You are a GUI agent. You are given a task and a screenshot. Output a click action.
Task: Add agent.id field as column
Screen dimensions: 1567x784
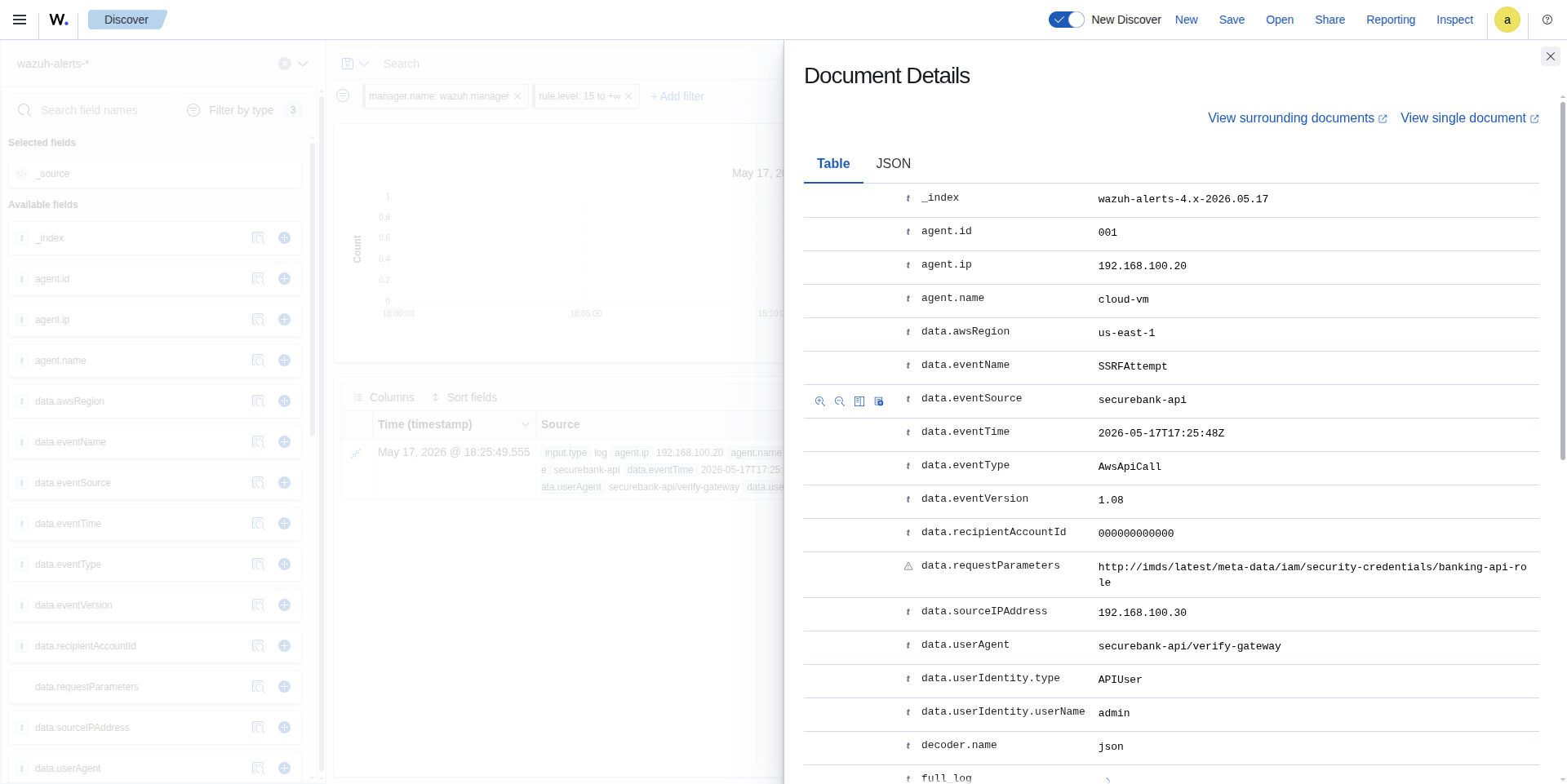(284, 279)
